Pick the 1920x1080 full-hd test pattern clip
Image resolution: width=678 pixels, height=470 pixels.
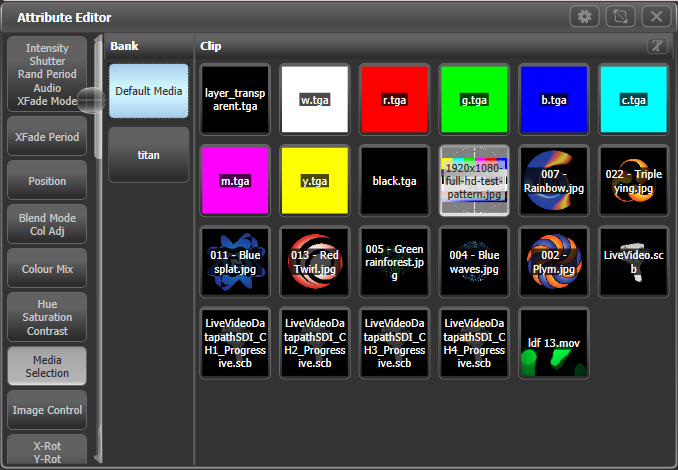[474, 181]
